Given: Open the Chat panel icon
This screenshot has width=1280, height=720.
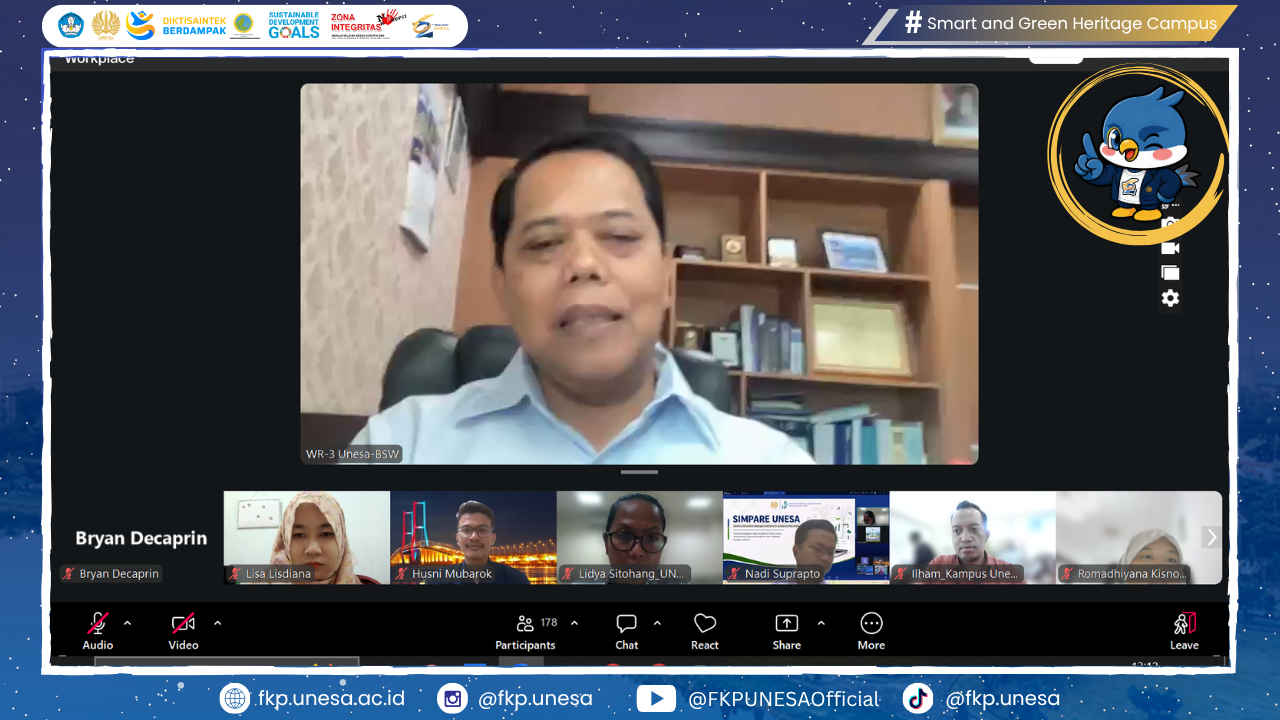Looking at the screenshot, I should pos(627,623).
